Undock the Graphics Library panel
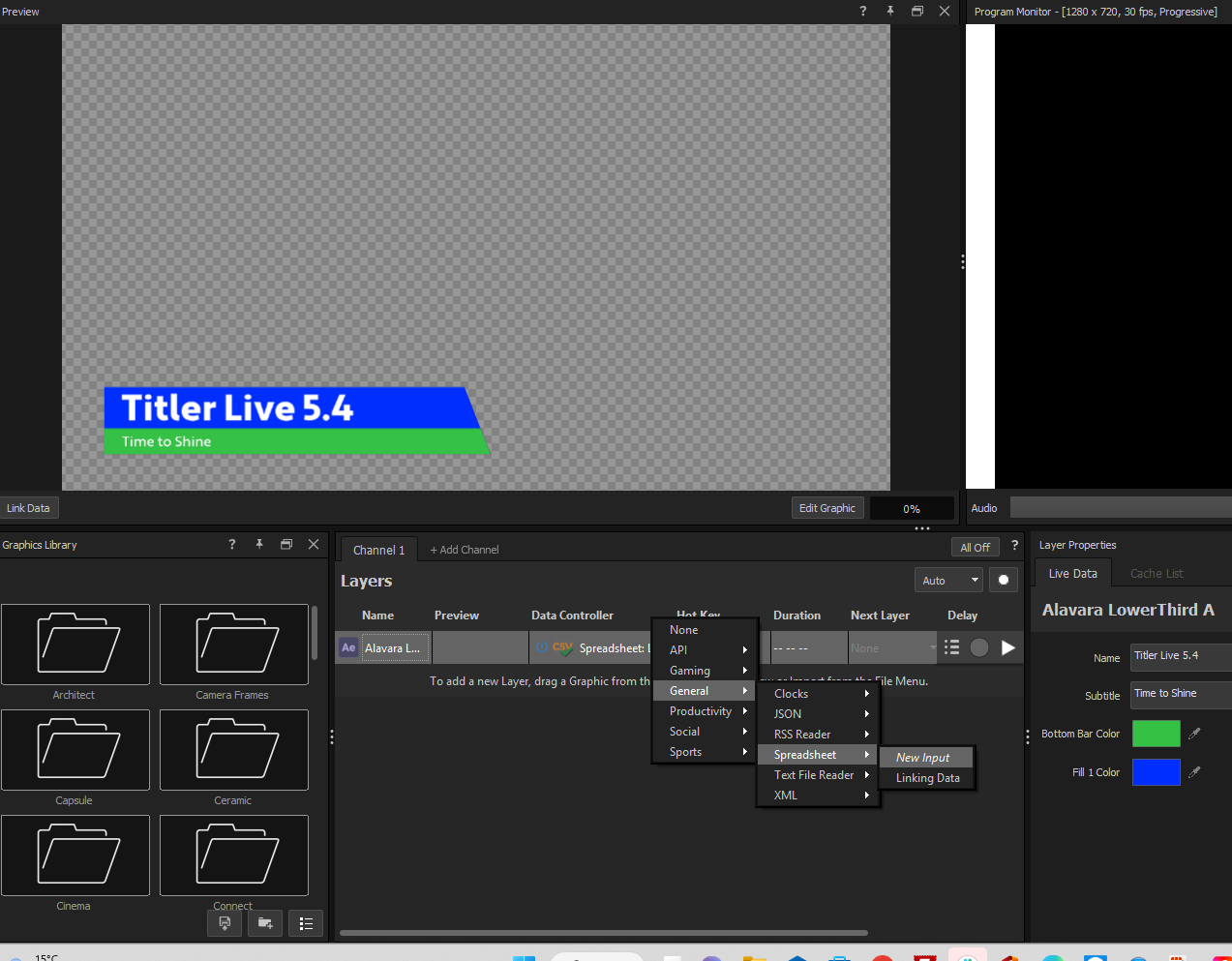This screenshot has height=961, width=1232. 286,545
